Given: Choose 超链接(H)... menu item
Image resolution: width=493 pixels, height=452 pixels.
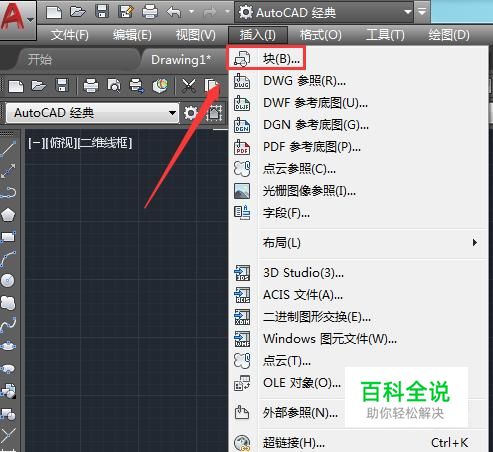Looking at the screenshot, I should point(358,443).
